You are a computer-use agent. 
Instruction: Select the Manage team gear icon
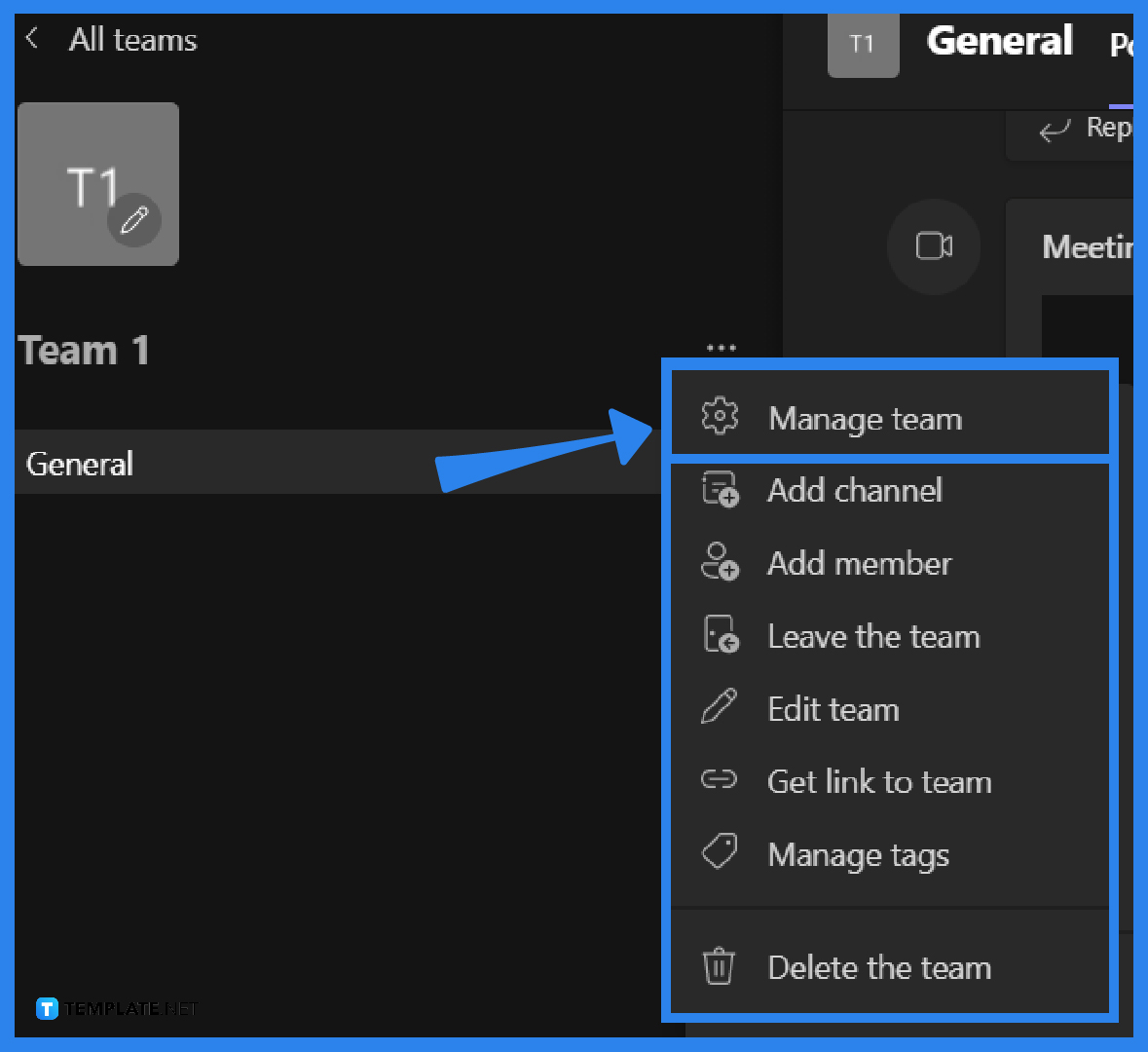click(720, 415)
